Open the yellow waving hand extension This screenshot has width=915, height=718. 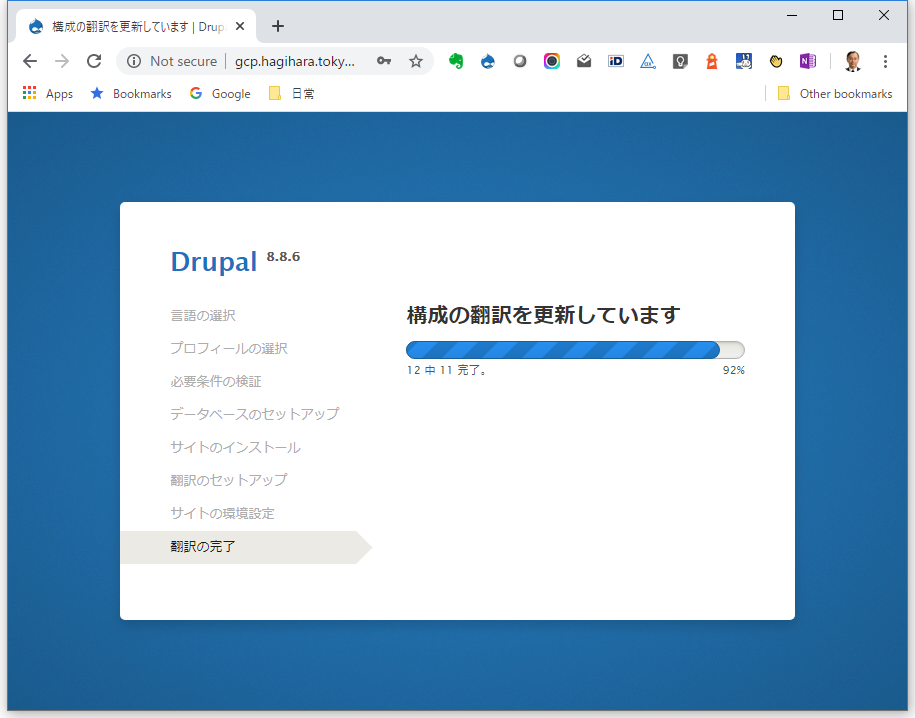(776, 61)
